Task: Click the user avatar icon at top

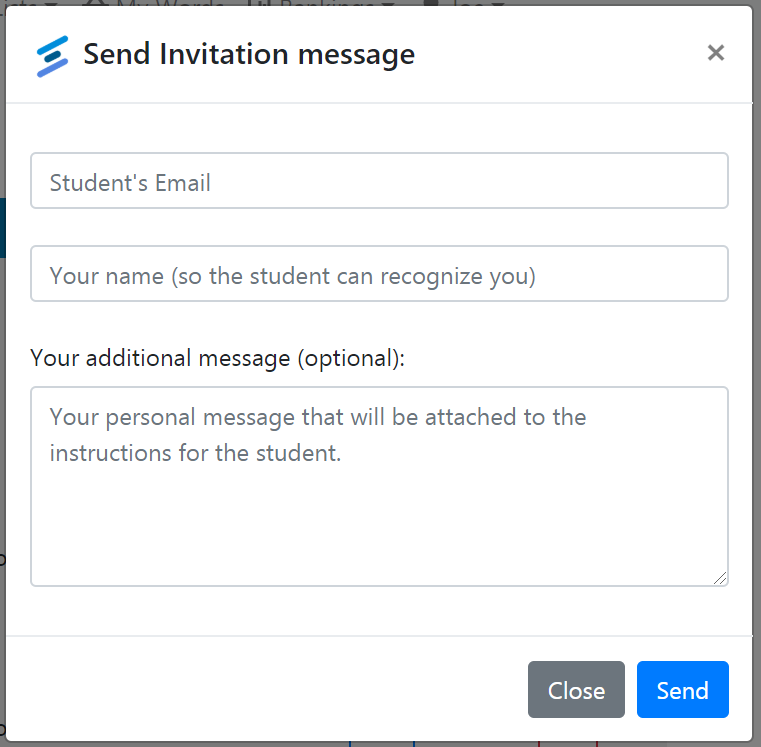Action: click(431, 3)
